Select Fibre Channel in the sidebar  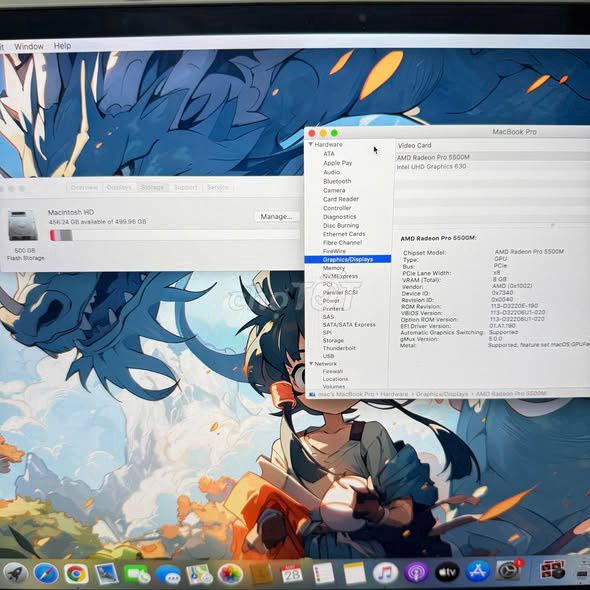coord(342,243)
